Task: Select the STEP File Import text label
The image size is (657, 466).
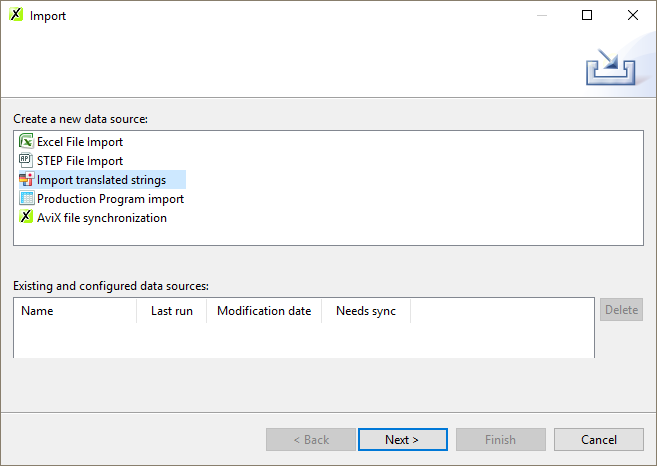Action: [x=80, y=161]
